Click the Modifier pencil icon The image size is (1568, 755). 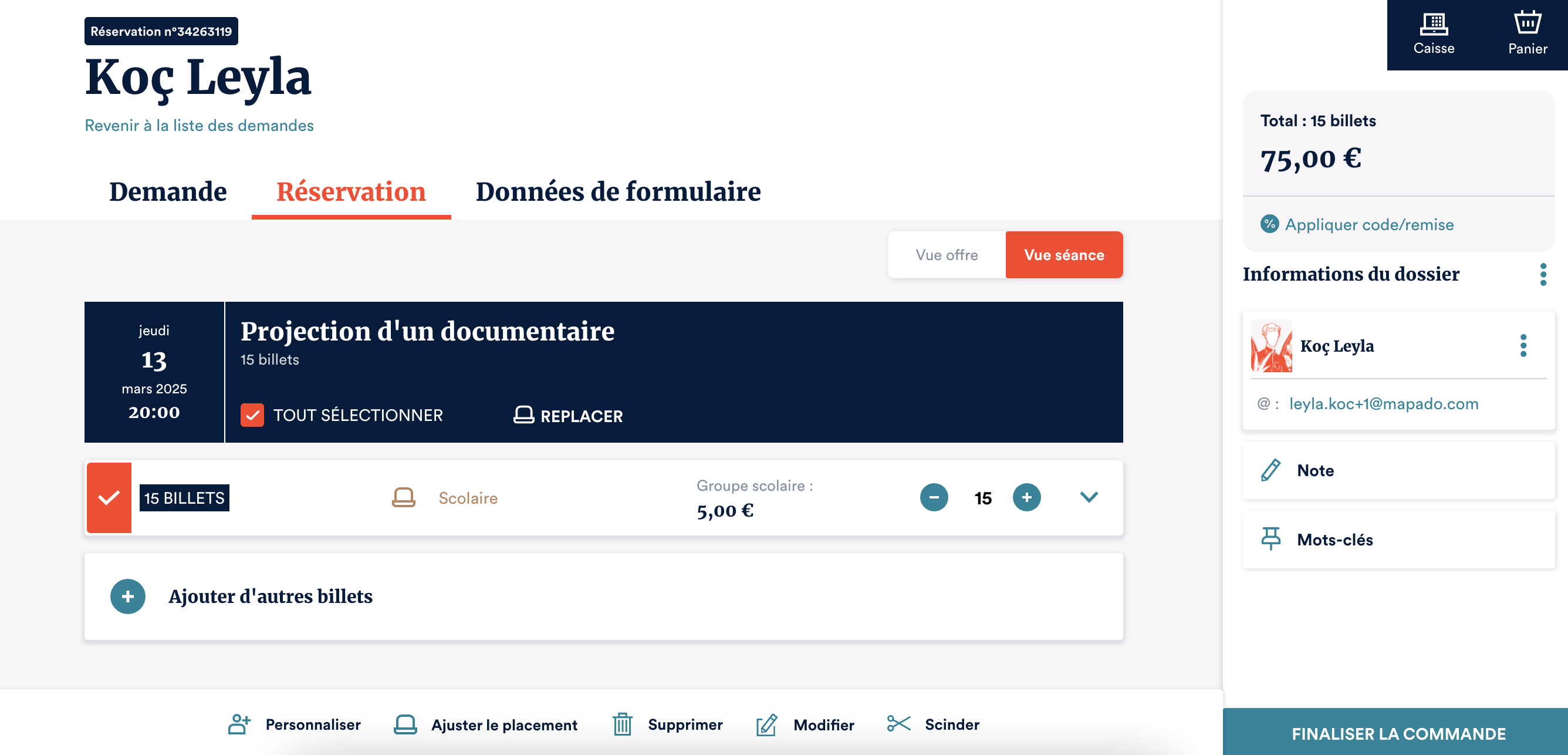(767, 724)
